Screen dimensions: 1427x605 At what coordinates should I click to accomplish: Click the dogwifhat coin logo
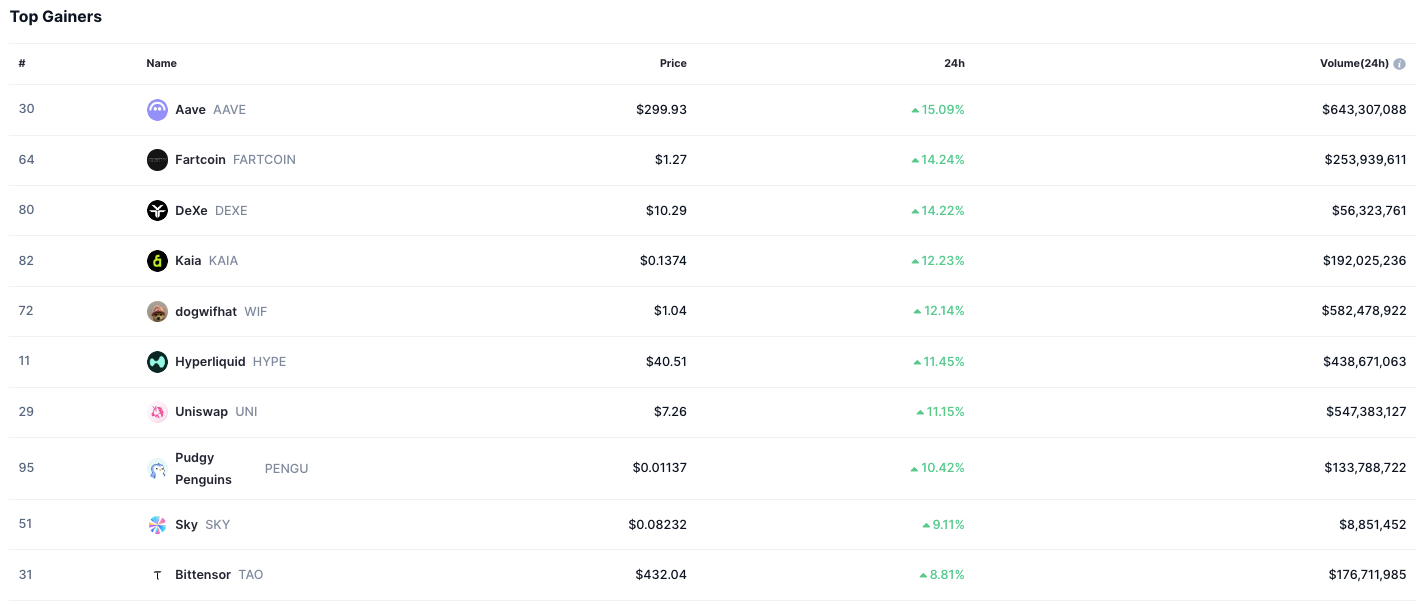[x=157, y=311]
